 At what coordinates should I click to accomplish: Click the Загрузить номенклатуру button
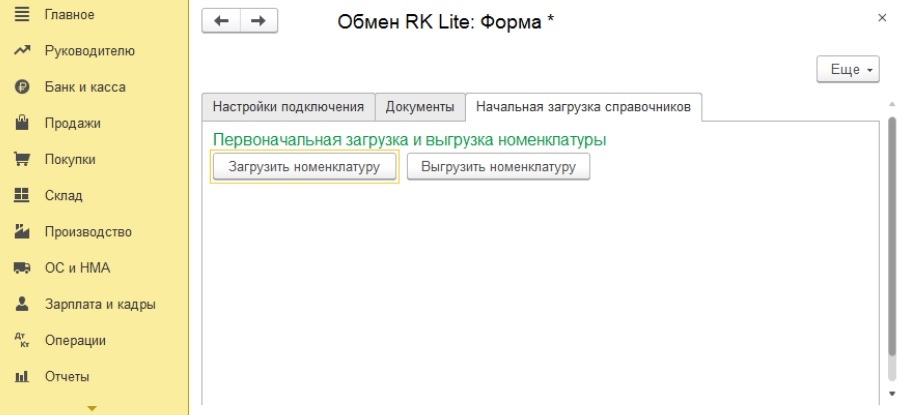click(304, 167)
